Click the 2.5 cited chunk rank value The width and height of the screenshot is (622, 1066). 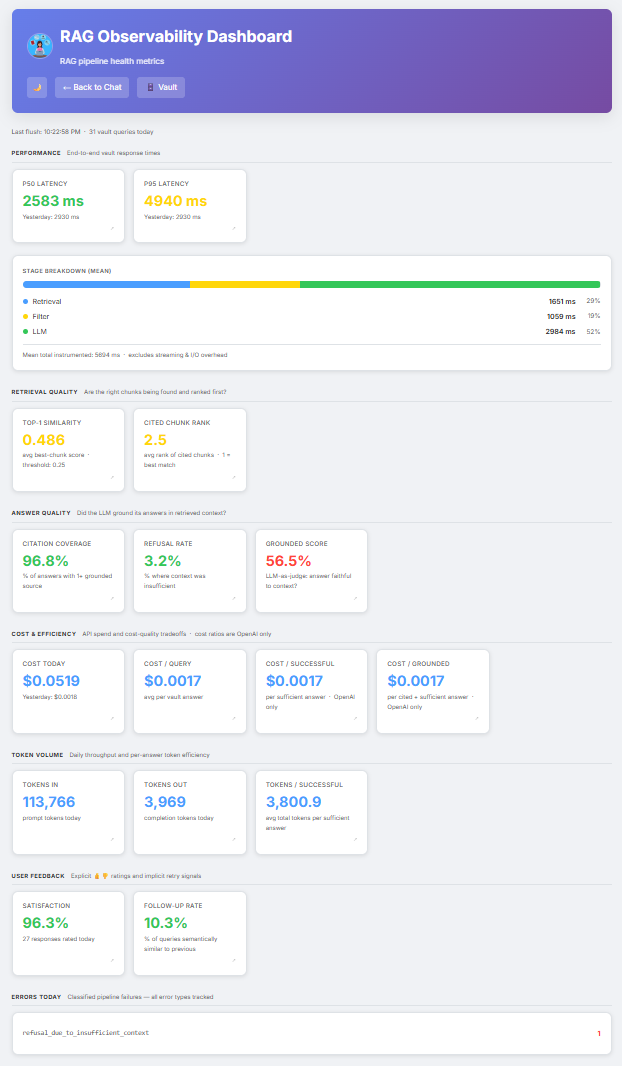[x=155, y=440]
